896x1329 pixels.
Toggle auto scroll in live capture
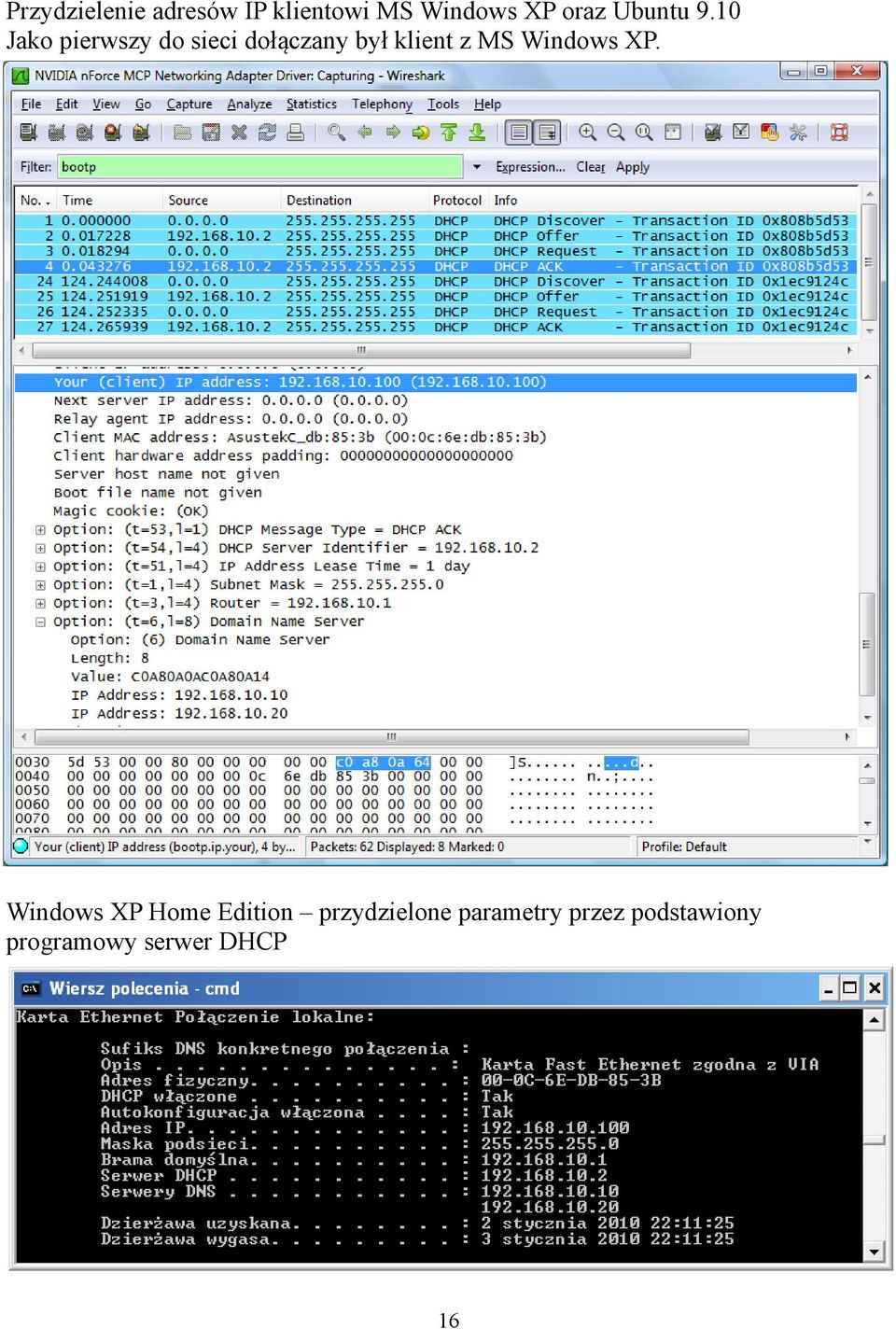point(548,133)
